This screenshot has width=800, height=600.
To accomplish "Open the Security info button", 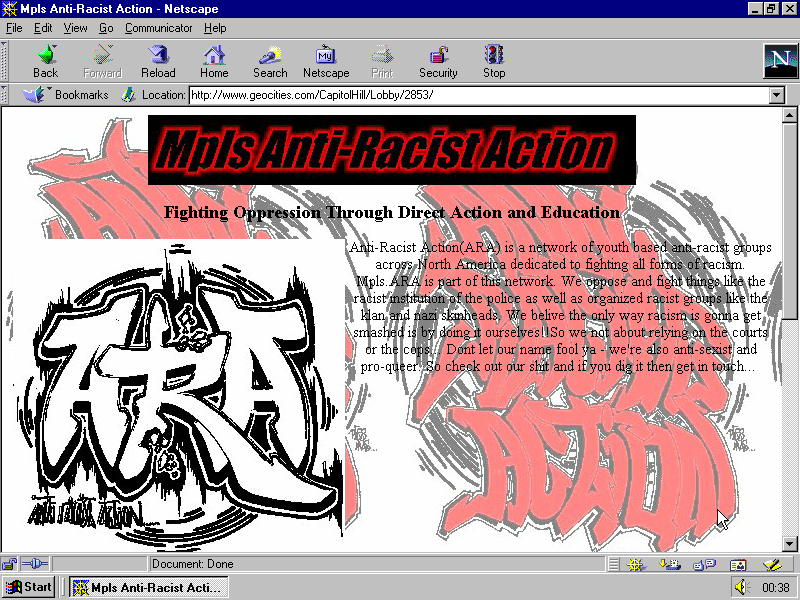I will (x=438, y=61).
